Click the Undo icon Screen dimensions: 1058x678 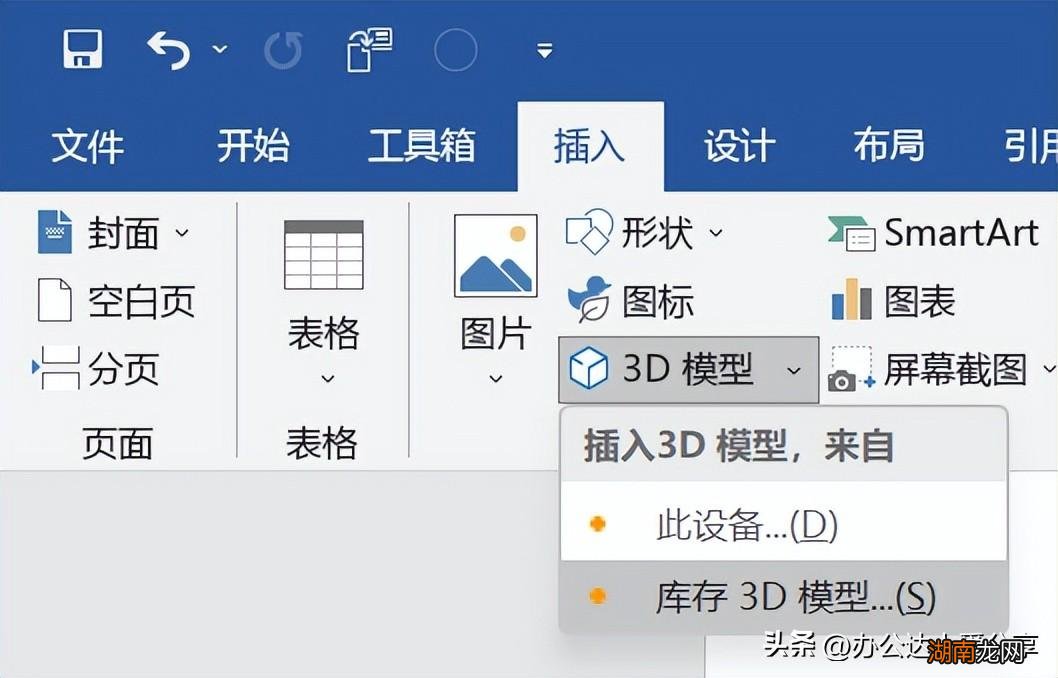(166, 49)
